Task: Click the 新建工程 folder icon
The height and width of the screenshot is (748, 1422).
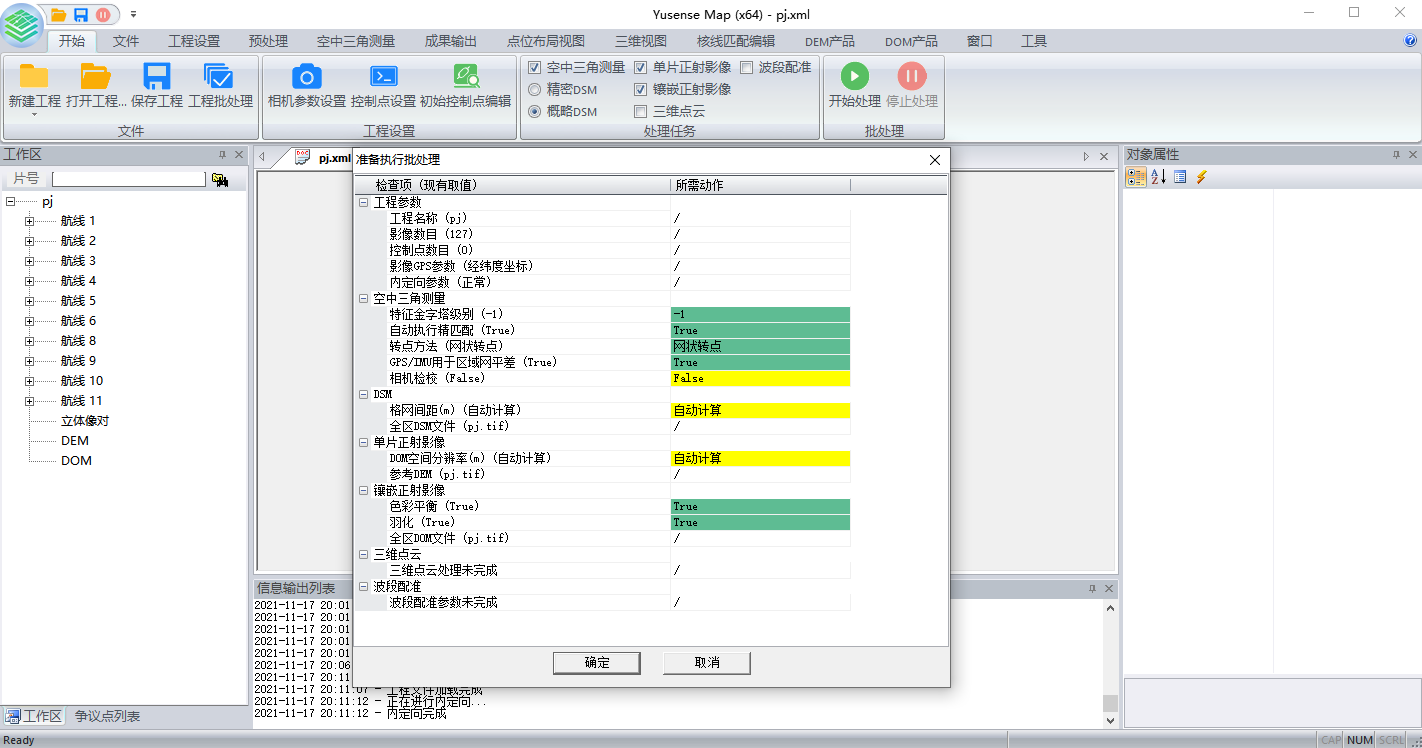Action: (x=34, y=76)
